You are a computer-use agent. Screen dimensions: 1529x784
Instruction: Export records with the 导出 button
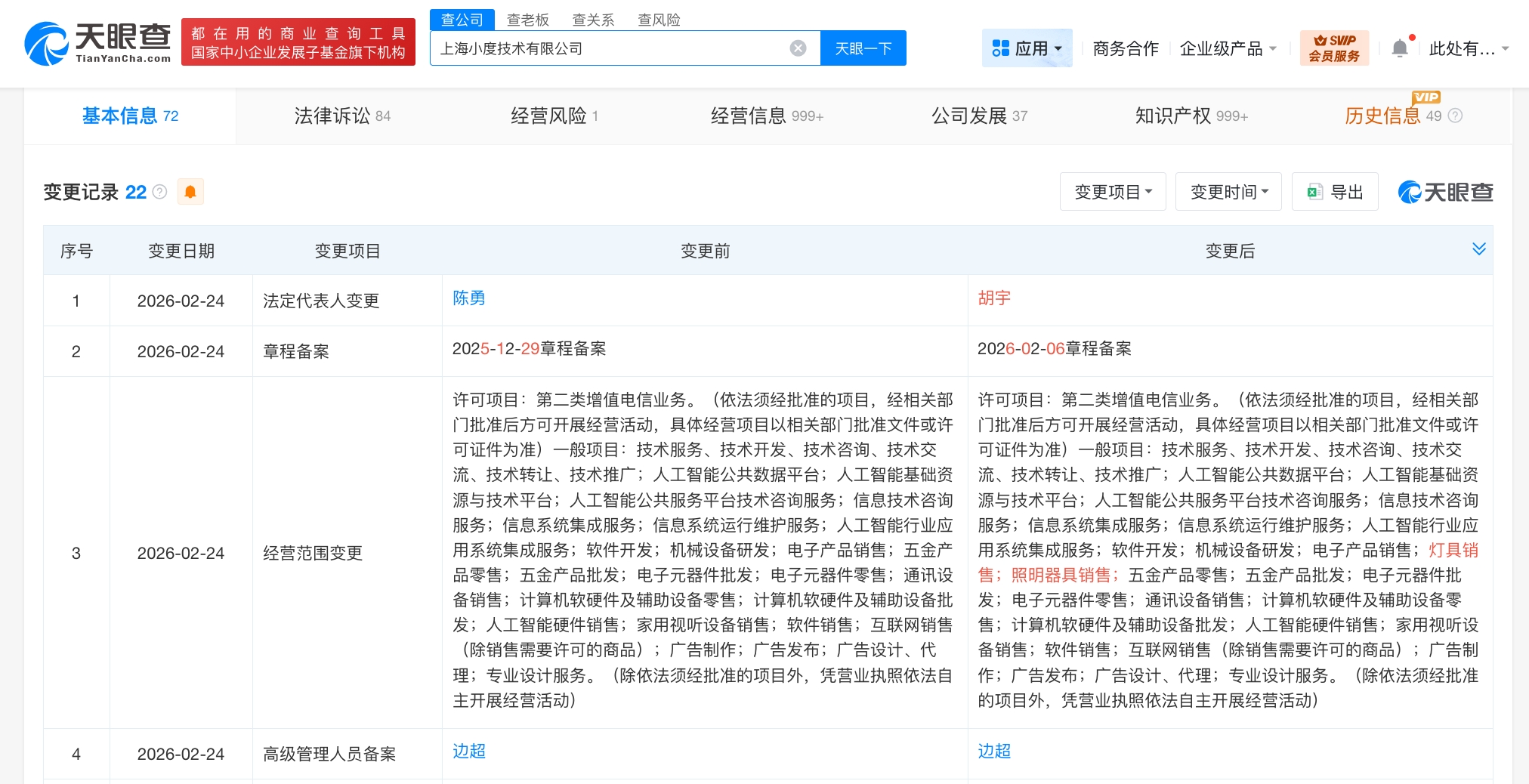pyautogui.click(x=1335, y=192)
